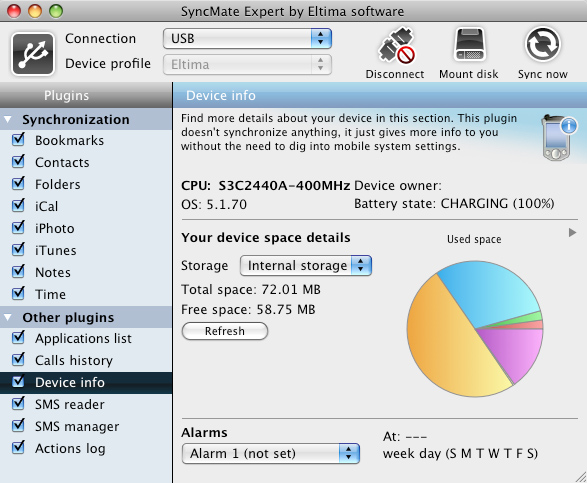Open the Folders plugin
Viewport: 587px width, 483px height.
pyautogui.click(x=86, y=184)
